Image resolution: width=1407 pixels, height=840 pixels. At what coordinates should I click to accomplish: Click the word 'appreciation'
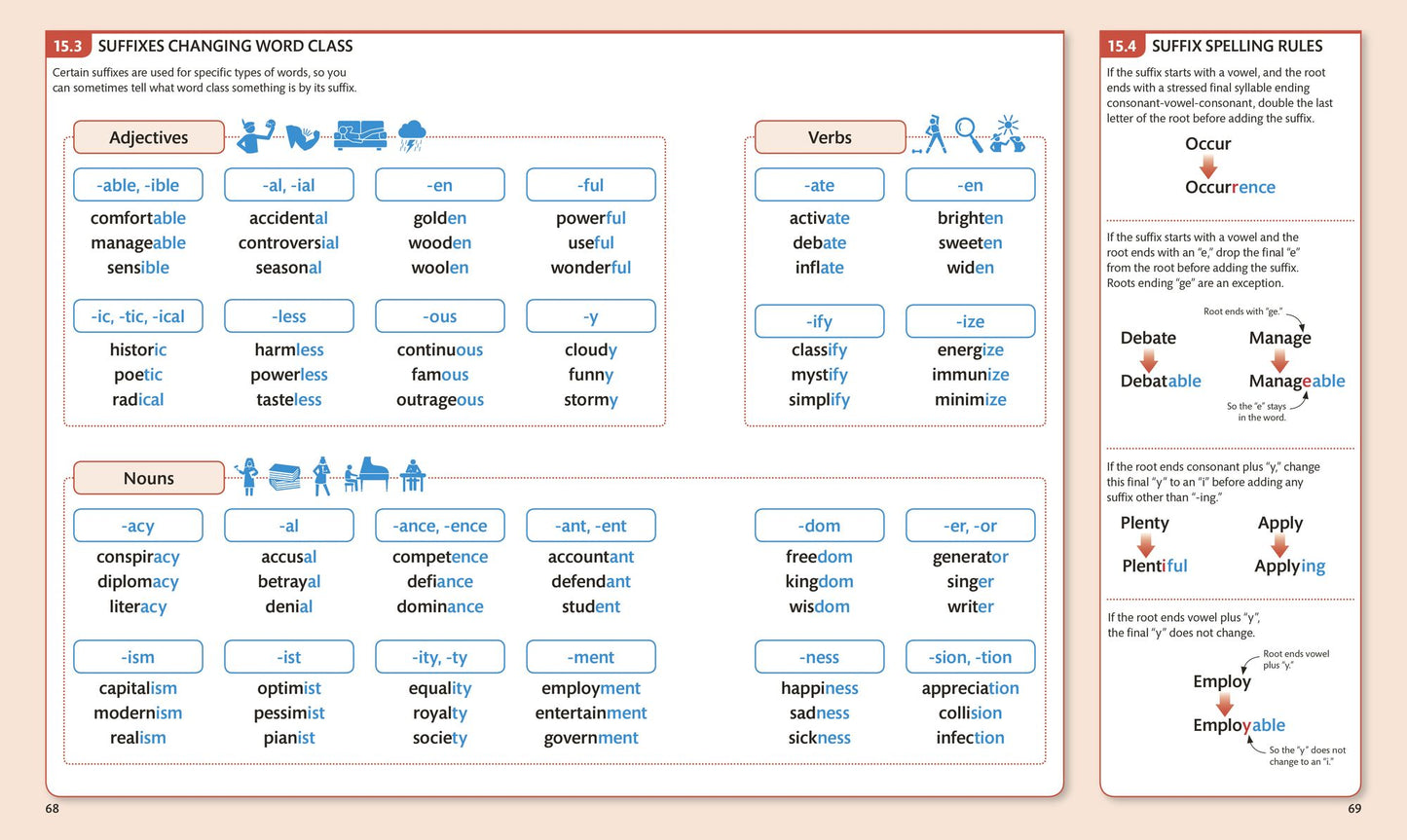click(971, 689)
